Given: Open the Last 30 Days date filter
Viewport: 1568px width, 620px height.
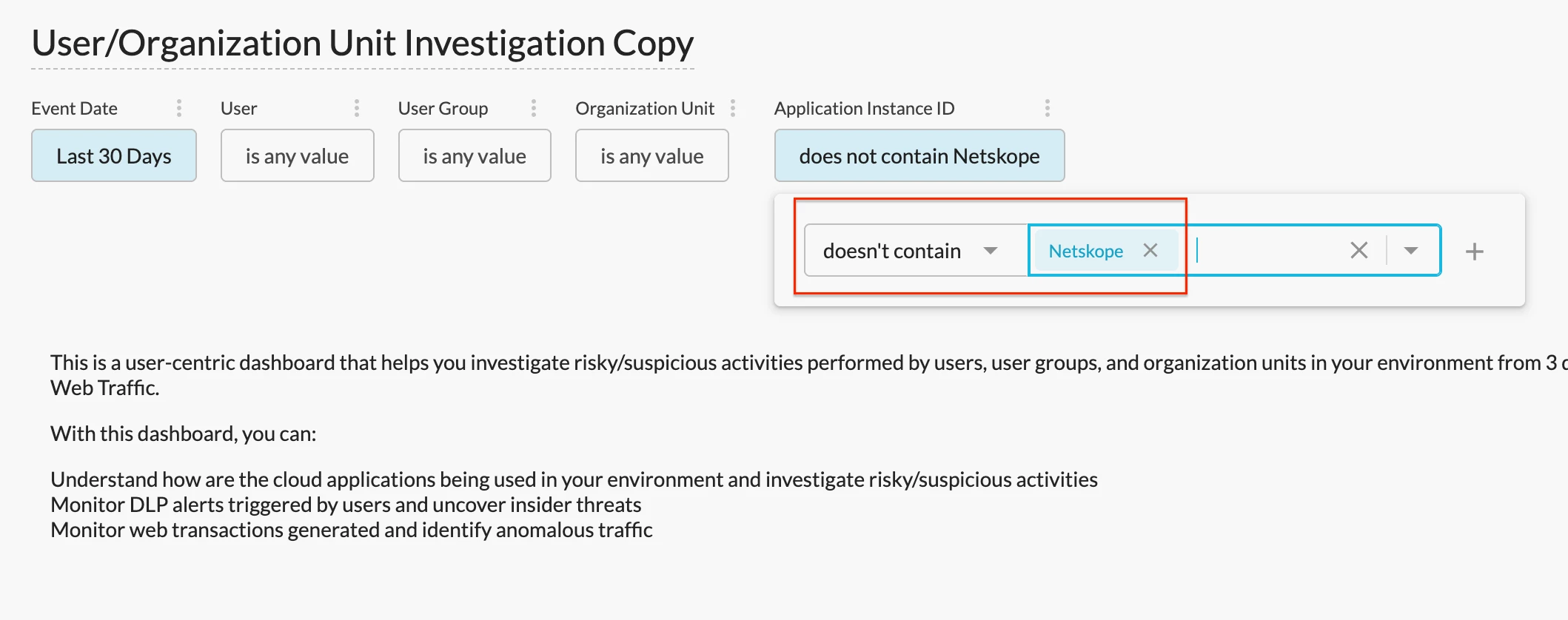Looking at the screenshot, I should (x=114, y=156).
